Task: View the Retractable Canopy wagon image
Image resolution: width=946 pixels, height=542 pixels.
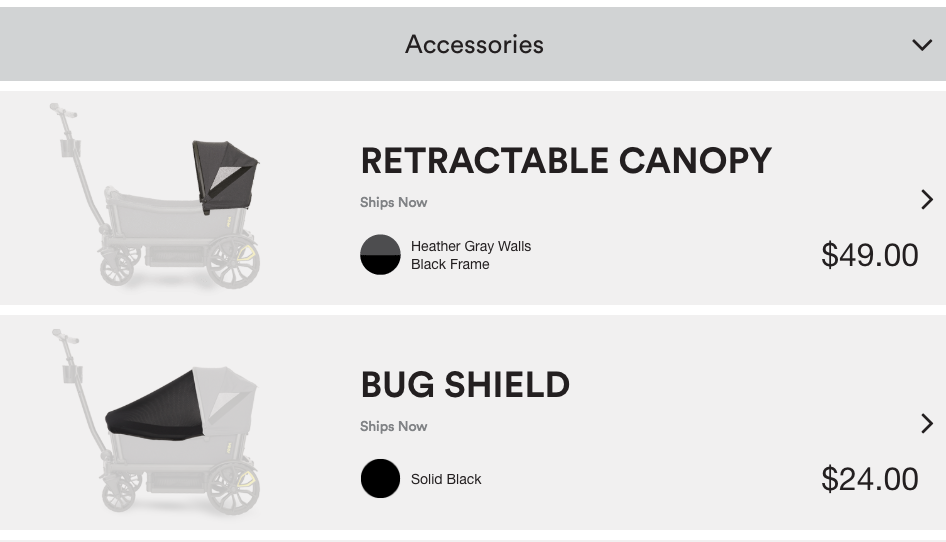Action: tap(155, 196)
